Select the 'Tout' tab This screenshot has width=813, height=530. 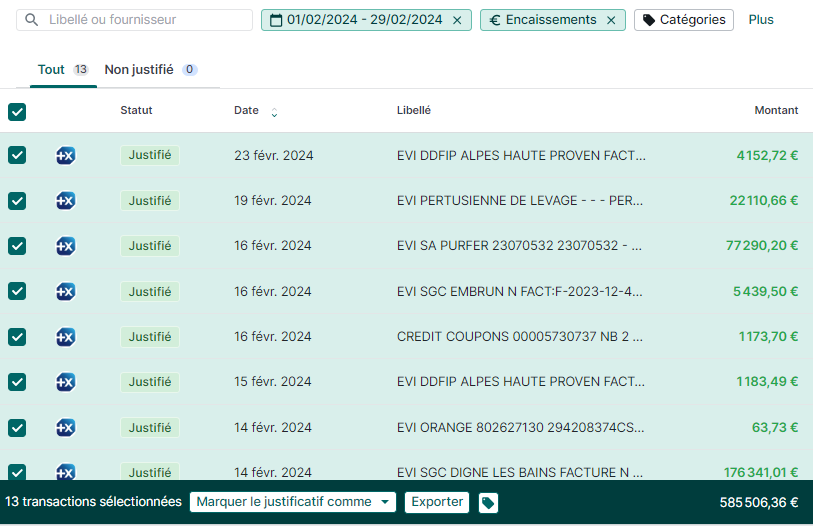[51, 70]
